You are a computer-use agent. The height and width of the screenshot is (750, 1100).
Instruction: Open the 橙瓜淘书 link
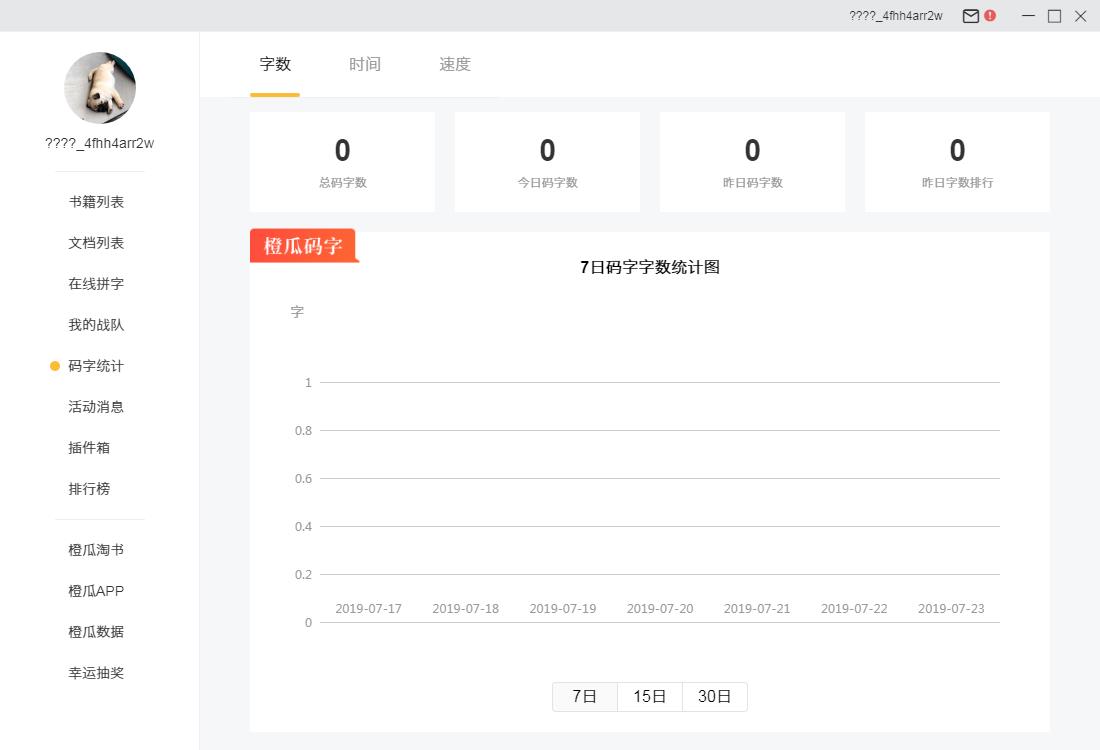96,550
